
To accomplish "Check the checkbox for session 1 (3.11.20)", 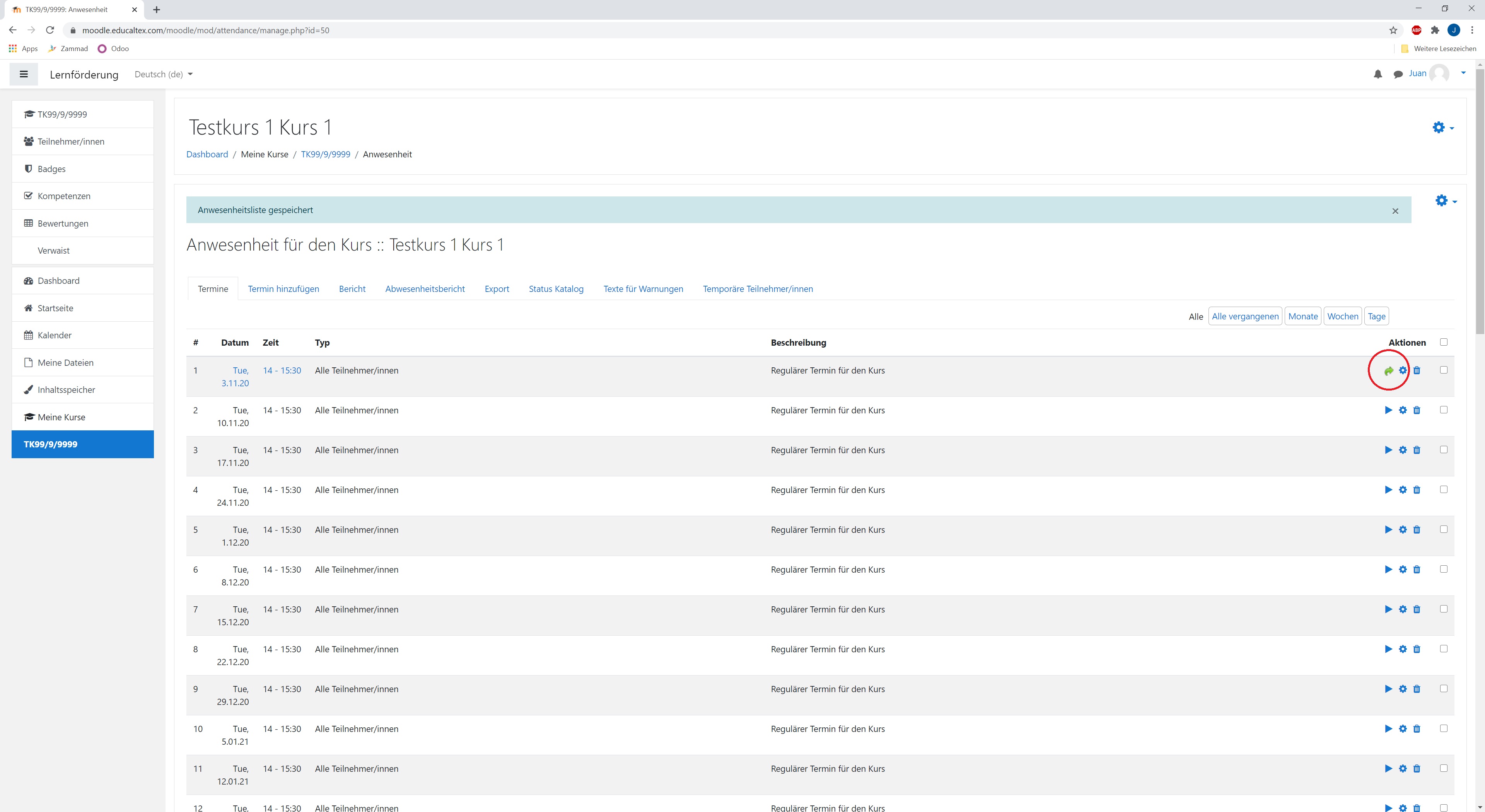I will click(1444, 370).
